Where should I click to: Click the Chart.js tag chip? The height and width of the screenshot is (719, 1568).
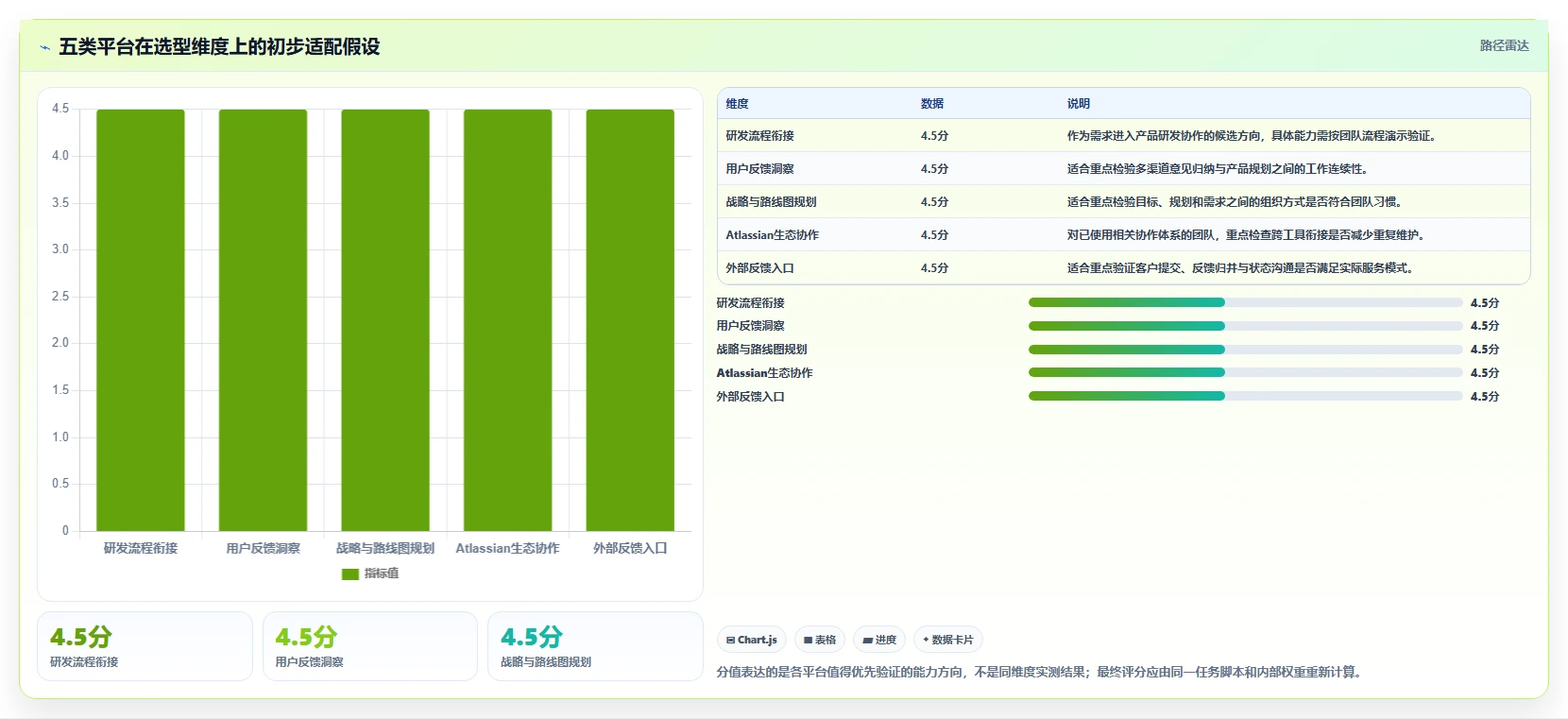pos(752,640)
